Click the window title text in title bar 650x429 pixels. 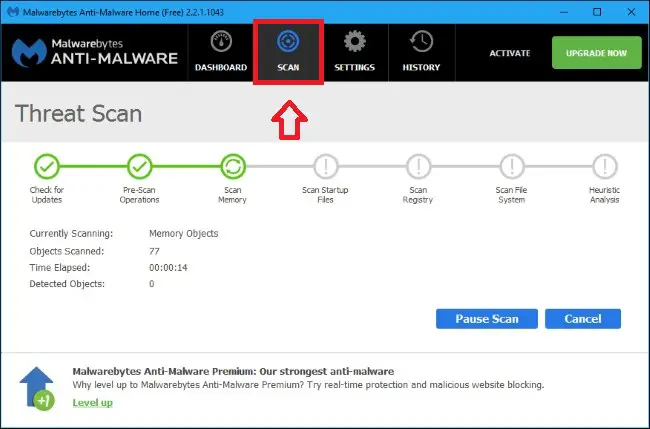tap(123, 12)
